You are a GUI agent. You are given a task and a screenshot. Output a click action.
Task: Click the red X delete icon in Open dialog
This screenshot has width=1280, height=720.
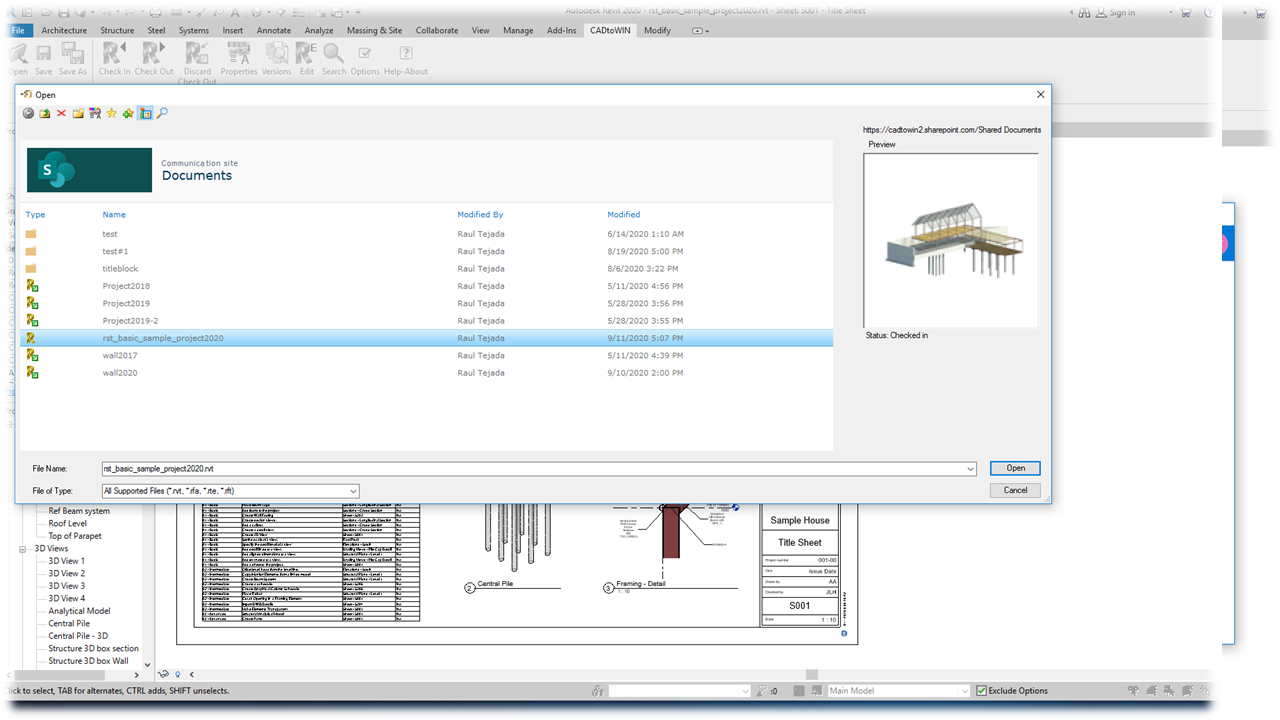[x=61, y=114]
